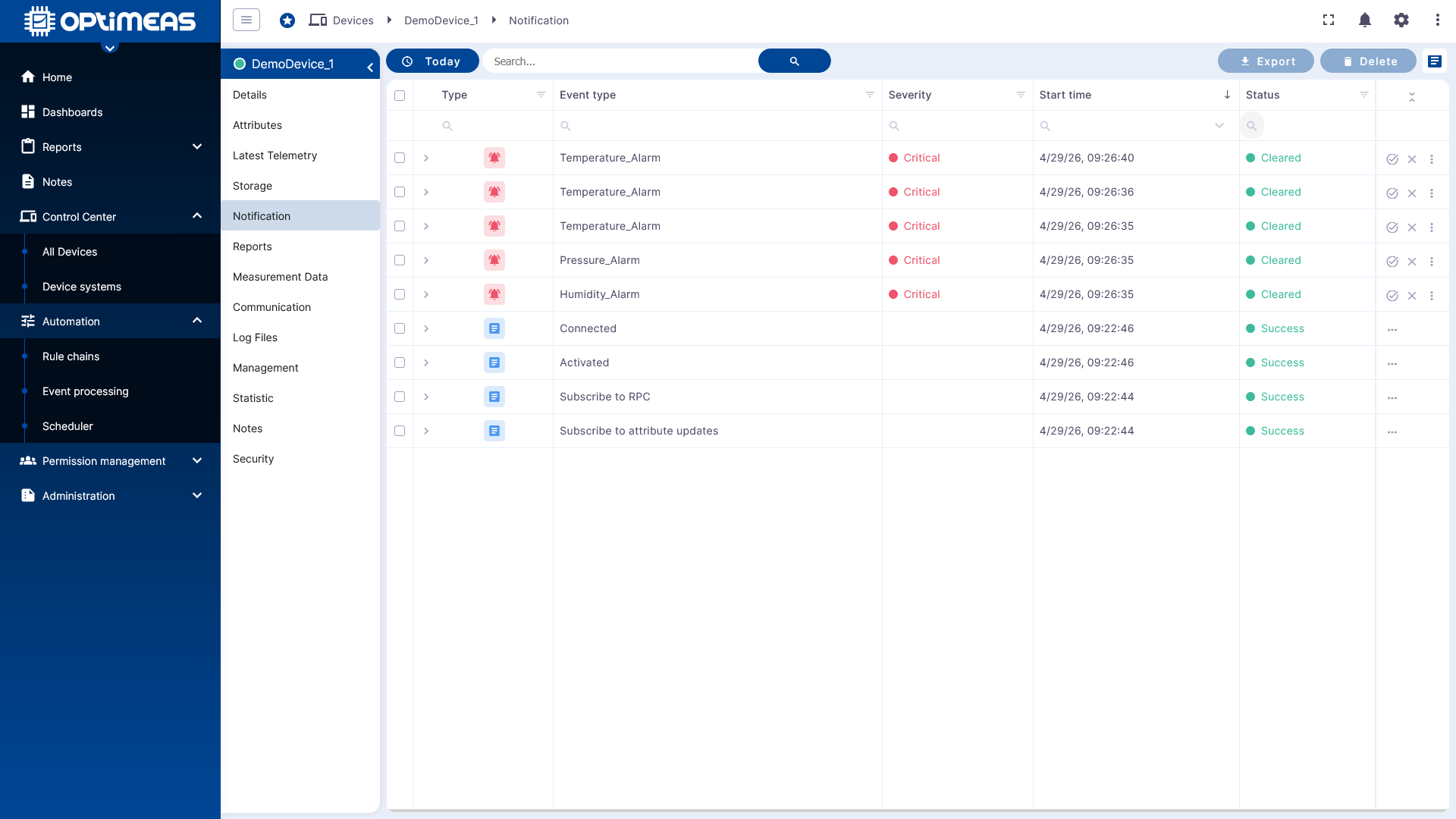Open All Devices in sidebar
Image resolution: width=1456 pixels, height=819 pixels.
coord(70,252)
